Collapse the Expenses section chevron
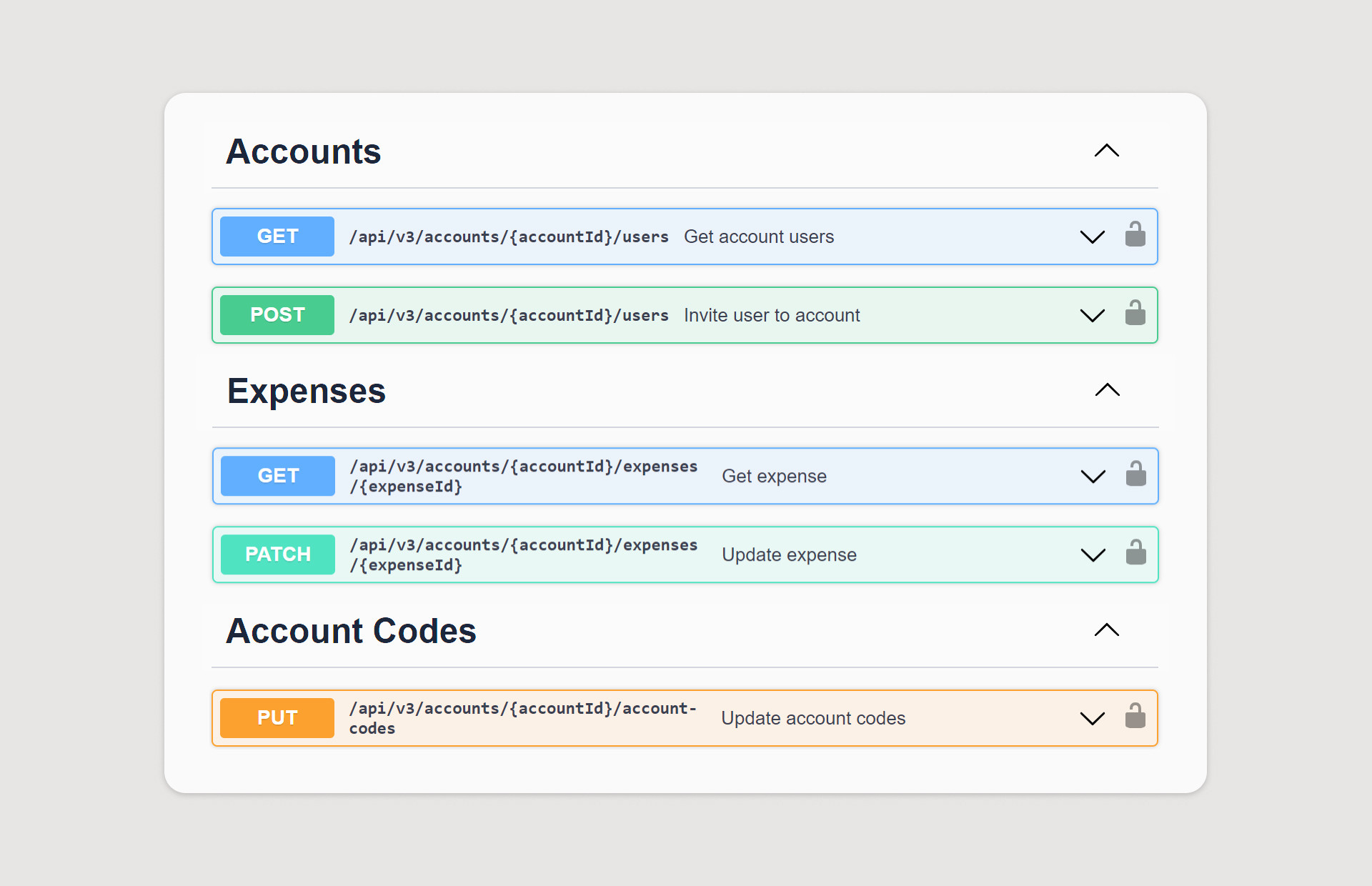 coord(1107,390)
